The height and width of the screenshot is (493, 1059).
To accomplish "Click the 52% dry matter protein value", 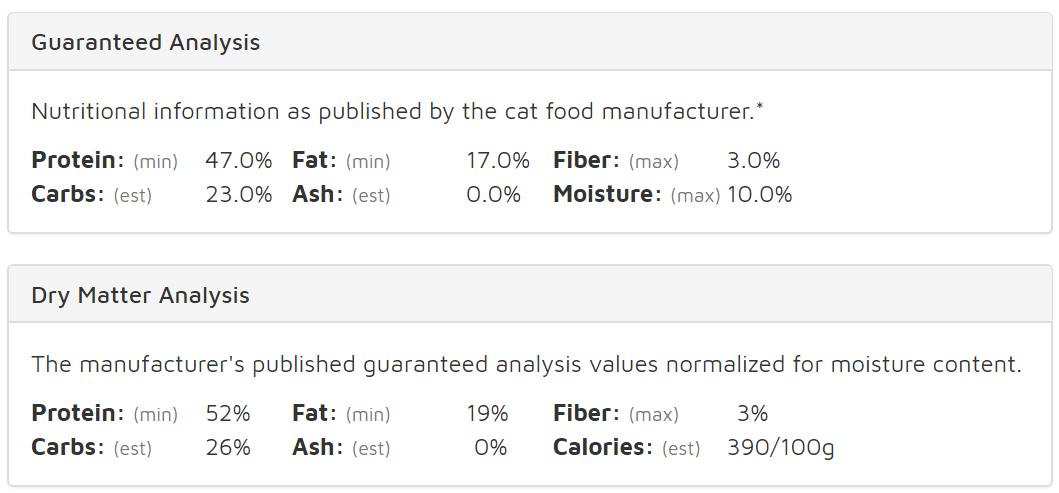I will point(228,413).
